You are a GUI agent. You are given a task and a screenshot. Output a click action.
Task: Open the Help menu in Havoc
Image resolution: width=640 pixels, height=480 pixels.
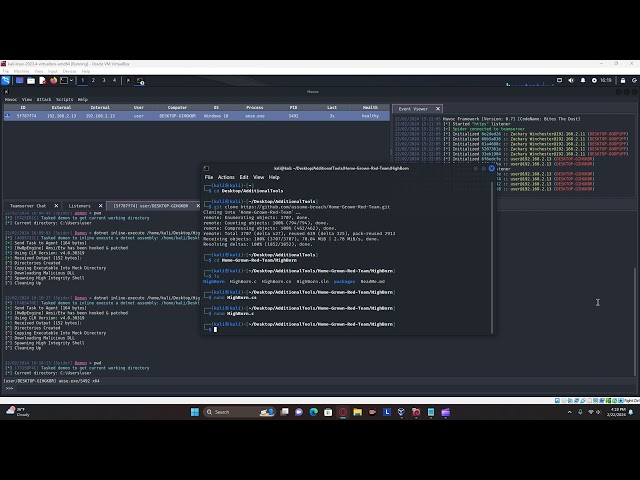pos(82,99)
